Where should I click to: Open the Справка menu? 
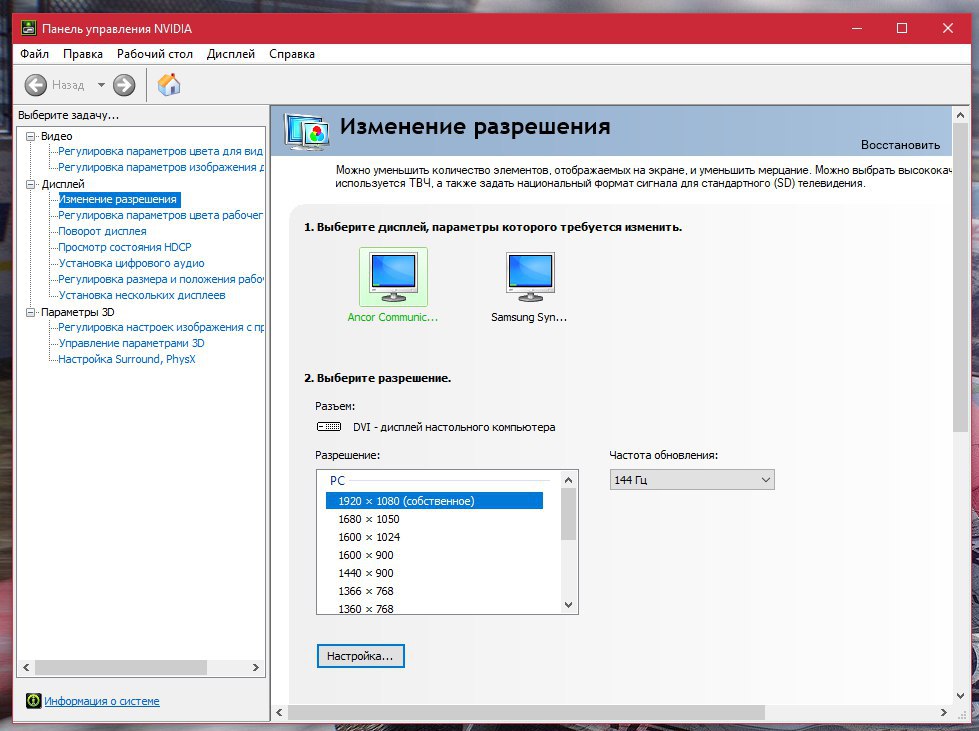point(292,54)
